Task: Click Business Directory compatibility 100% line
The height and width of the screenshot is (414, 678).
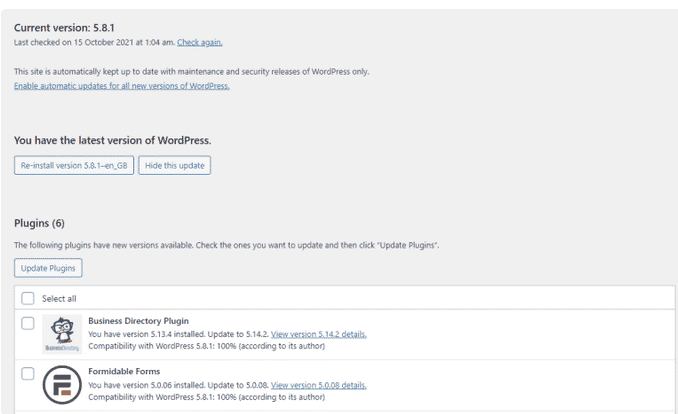Action: click(207, 346)
